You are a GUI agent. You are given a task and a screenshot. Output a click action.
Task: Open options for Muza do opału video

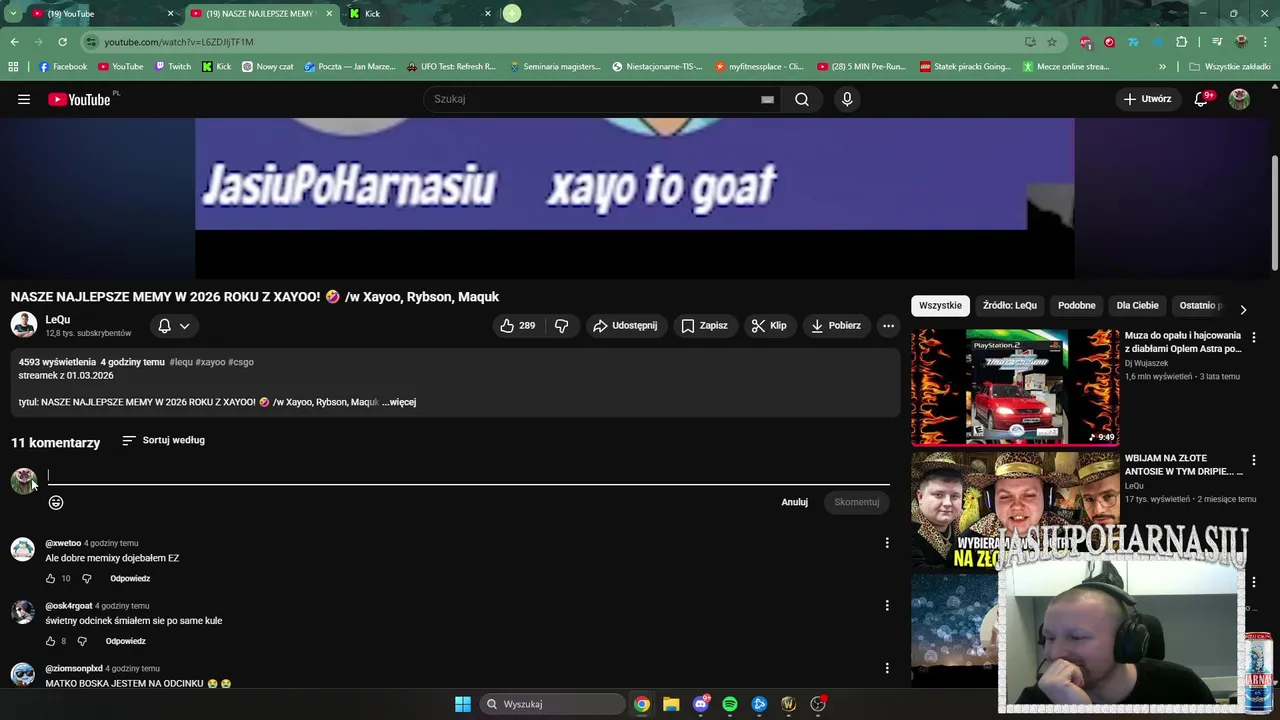pos(1254,338)
